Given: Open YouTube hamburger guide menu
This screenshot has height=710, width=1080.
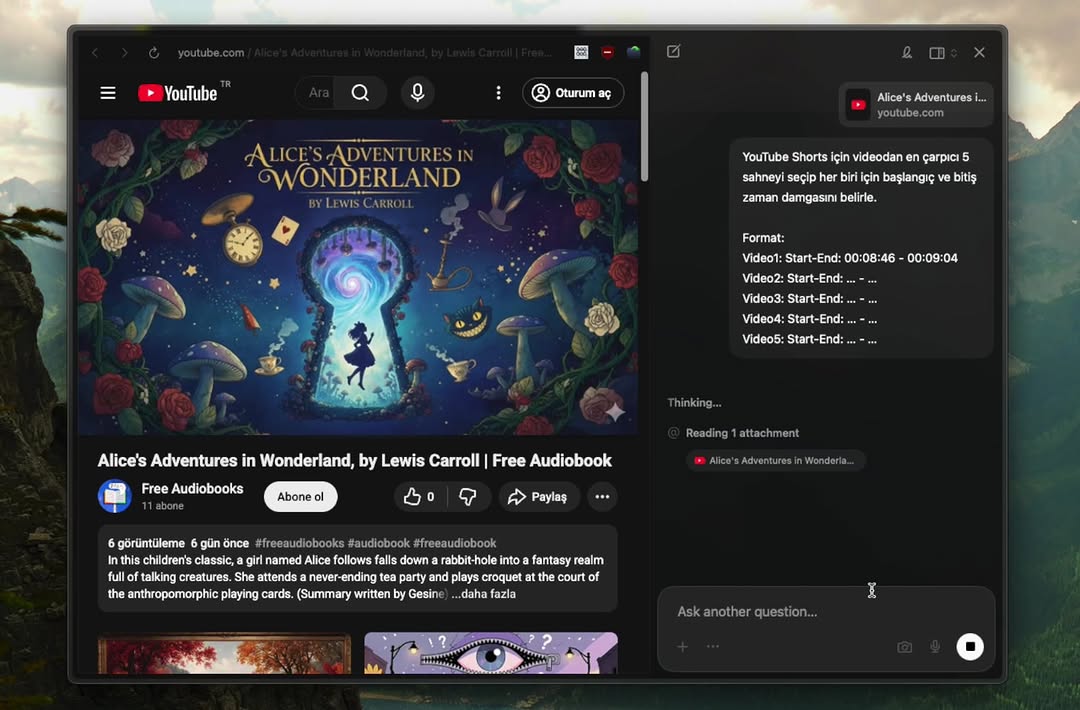Looking at the screenshot, I should coord(107,93).
